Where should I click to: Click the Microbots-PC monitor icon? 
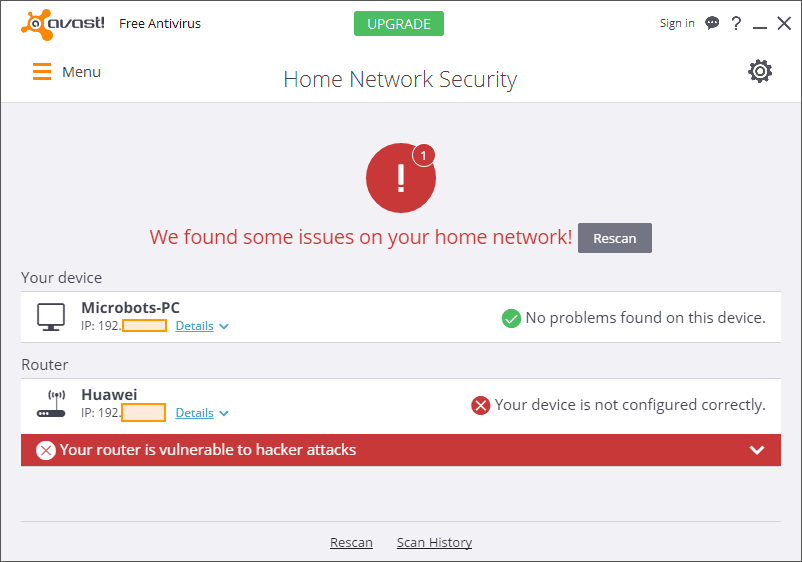coord(51,317)
